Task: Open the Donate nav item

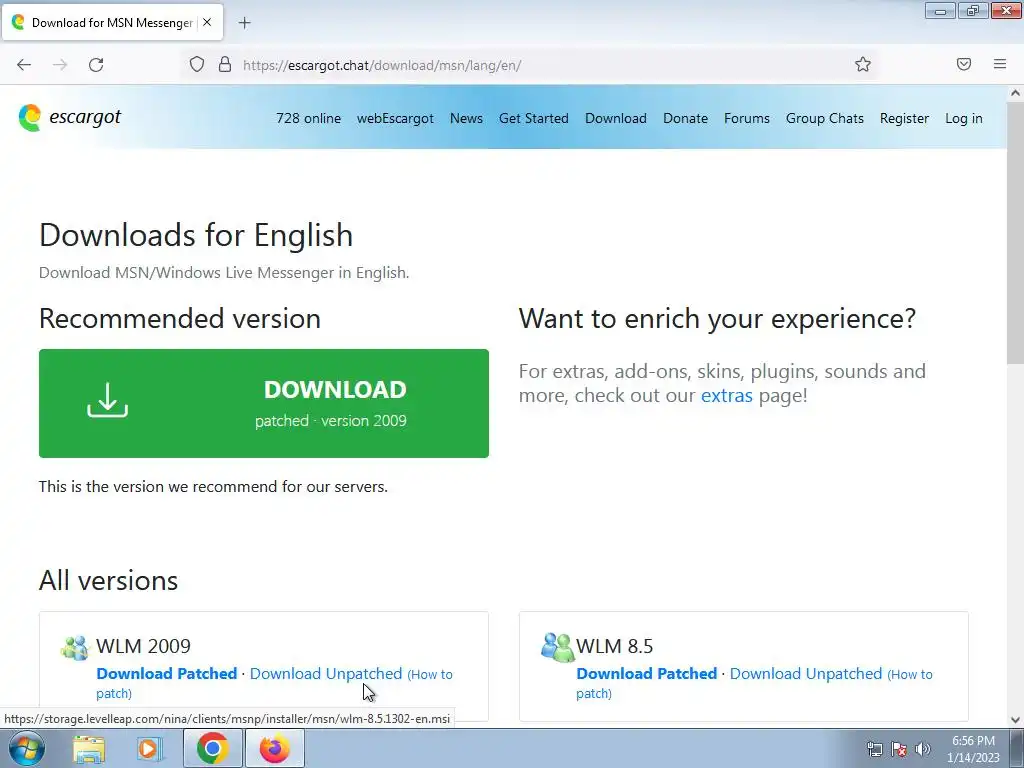Action: coord(685,118)
